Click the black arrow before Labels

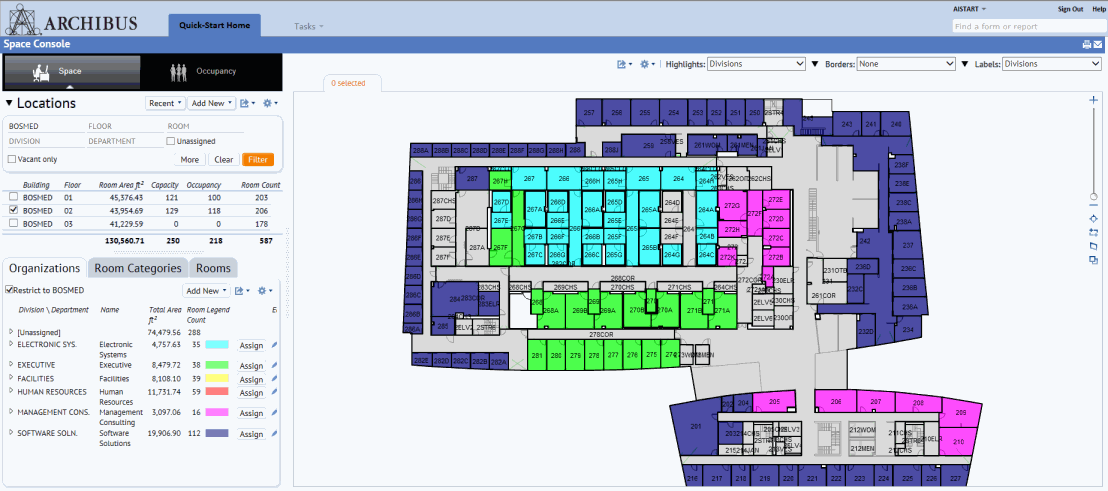coord(965,64)
